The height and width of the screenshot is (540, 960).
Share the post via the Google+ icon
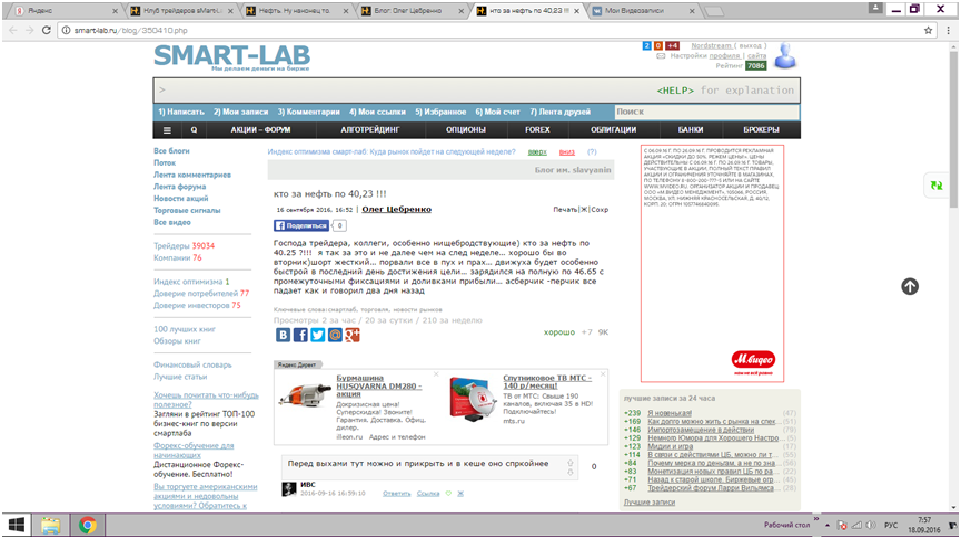(x=352, y=335)
